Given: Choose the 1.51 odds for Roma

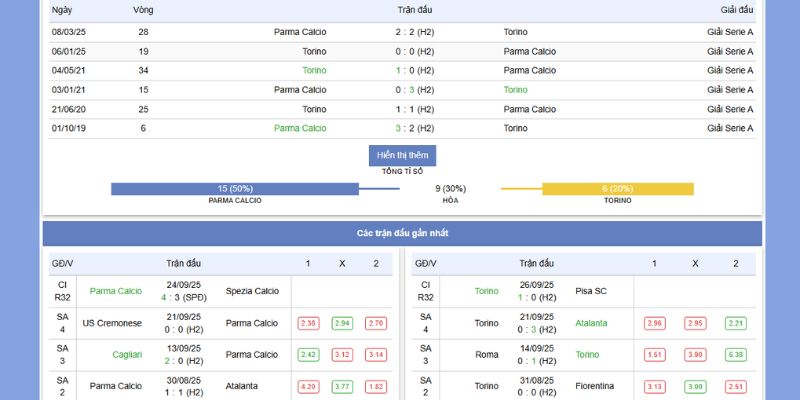Looking at the screenshot, I should tap(655, 355).
